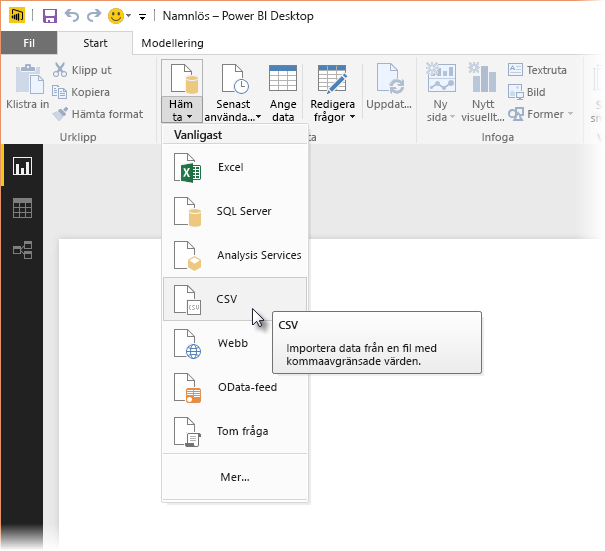Select SQL Server data source
The height and width of the screenshot is (551, 605).
[235, 211]
